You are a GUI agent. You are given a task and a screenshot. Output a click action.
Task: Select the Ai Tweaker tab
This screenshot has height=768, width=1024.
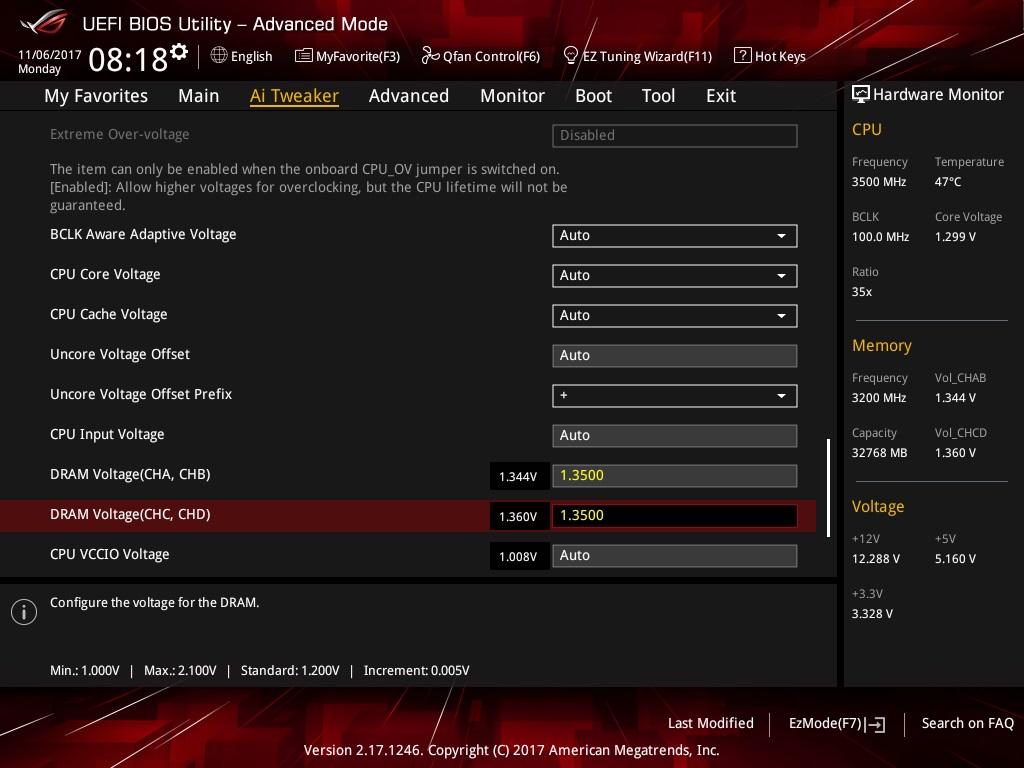(x=294, y=96)
